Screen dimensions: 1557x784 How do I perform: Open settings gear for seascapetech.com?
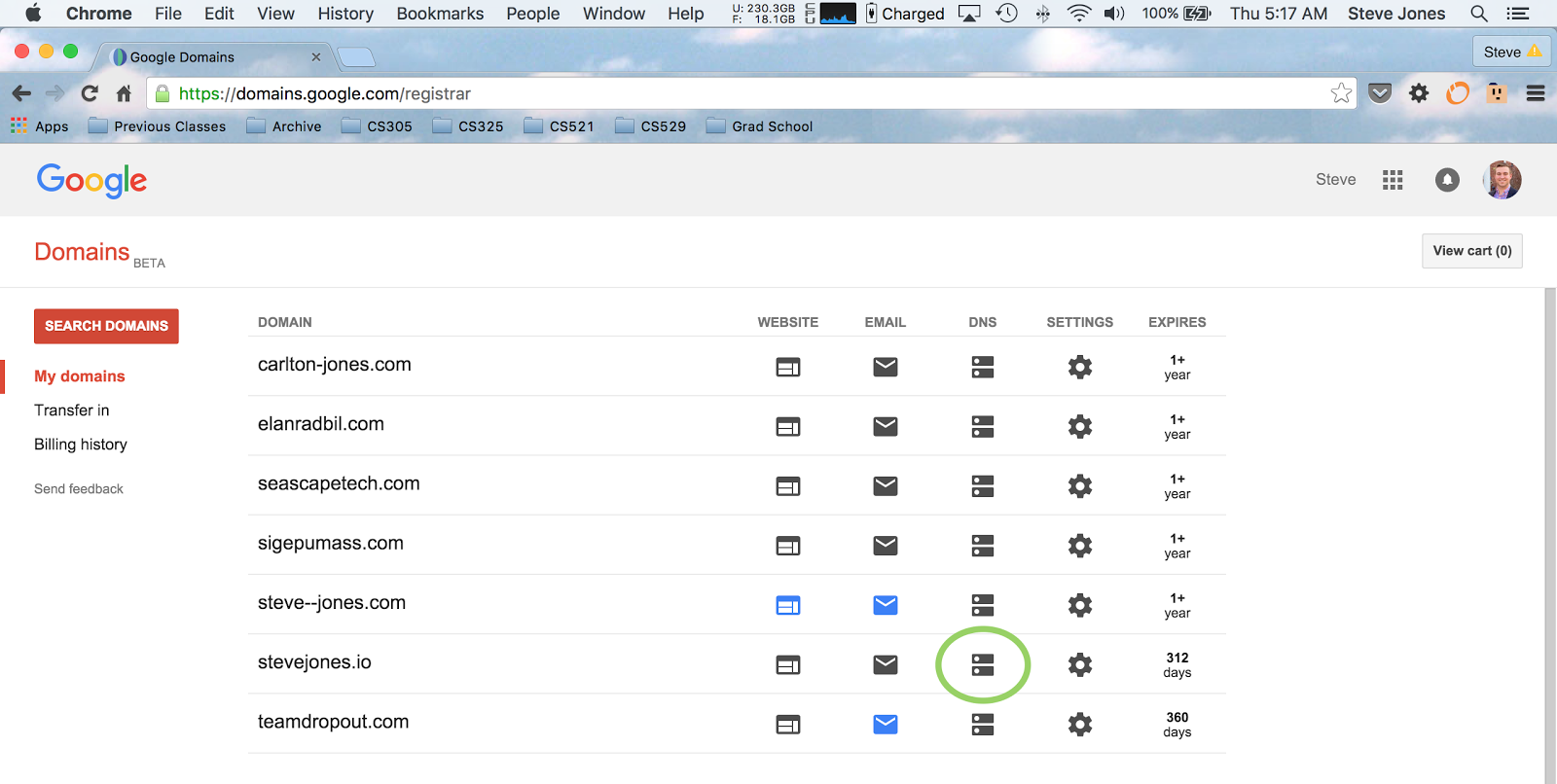point(1080,485)
